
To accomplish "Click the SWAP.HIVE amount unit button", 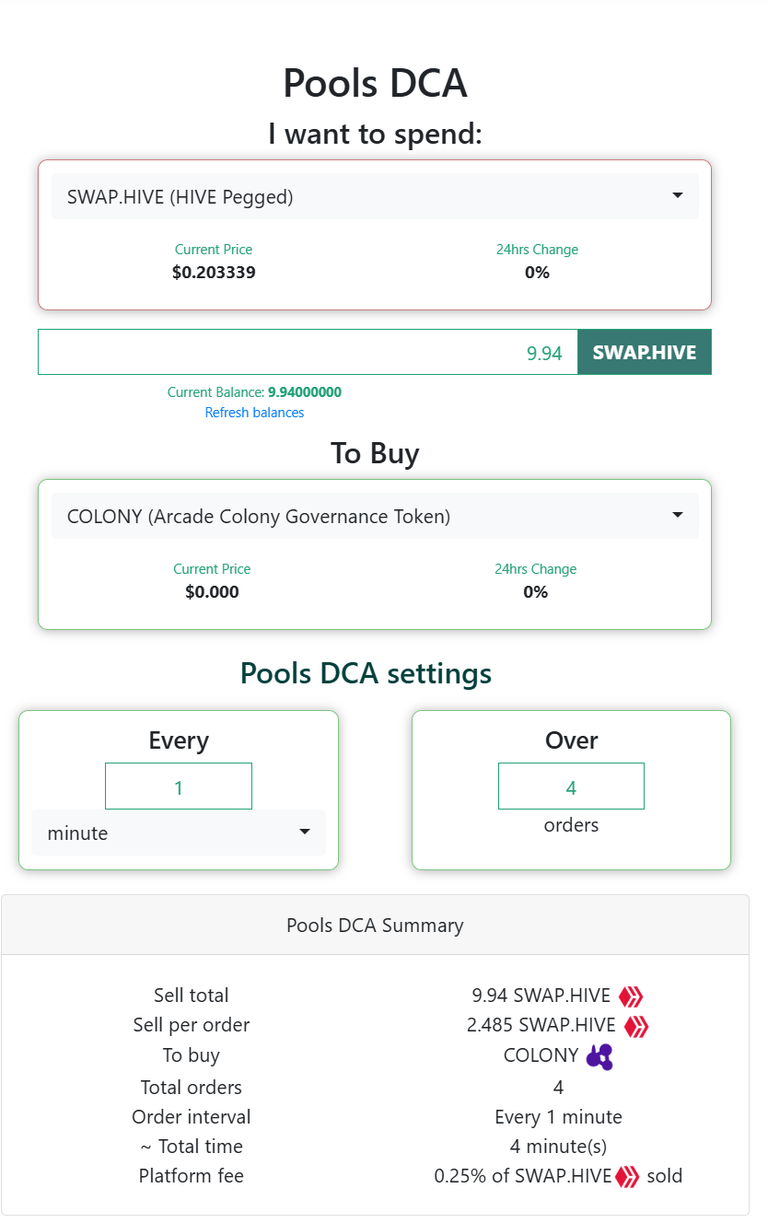I will point(644,352).
